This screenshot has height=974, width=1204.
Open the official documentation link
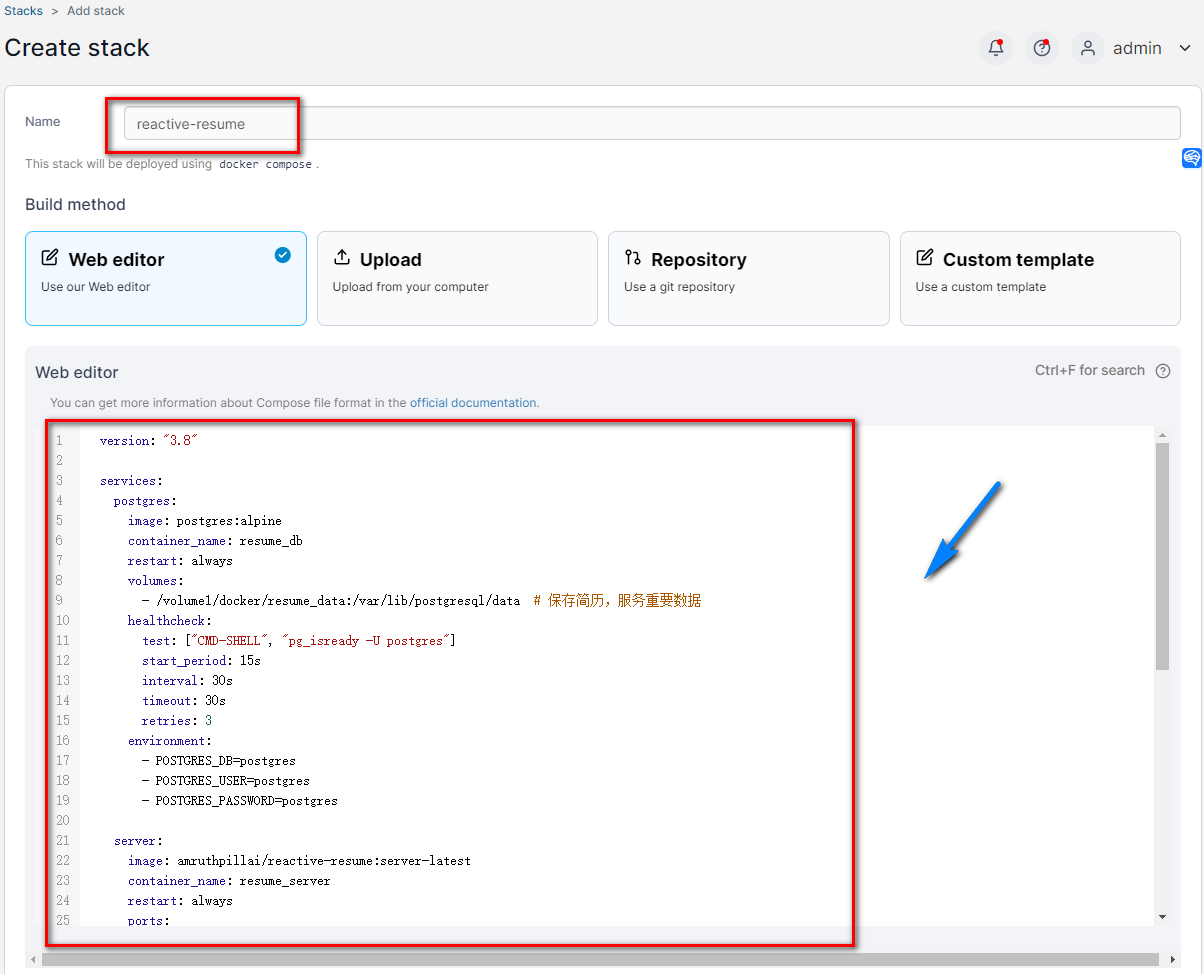point(473,403)
